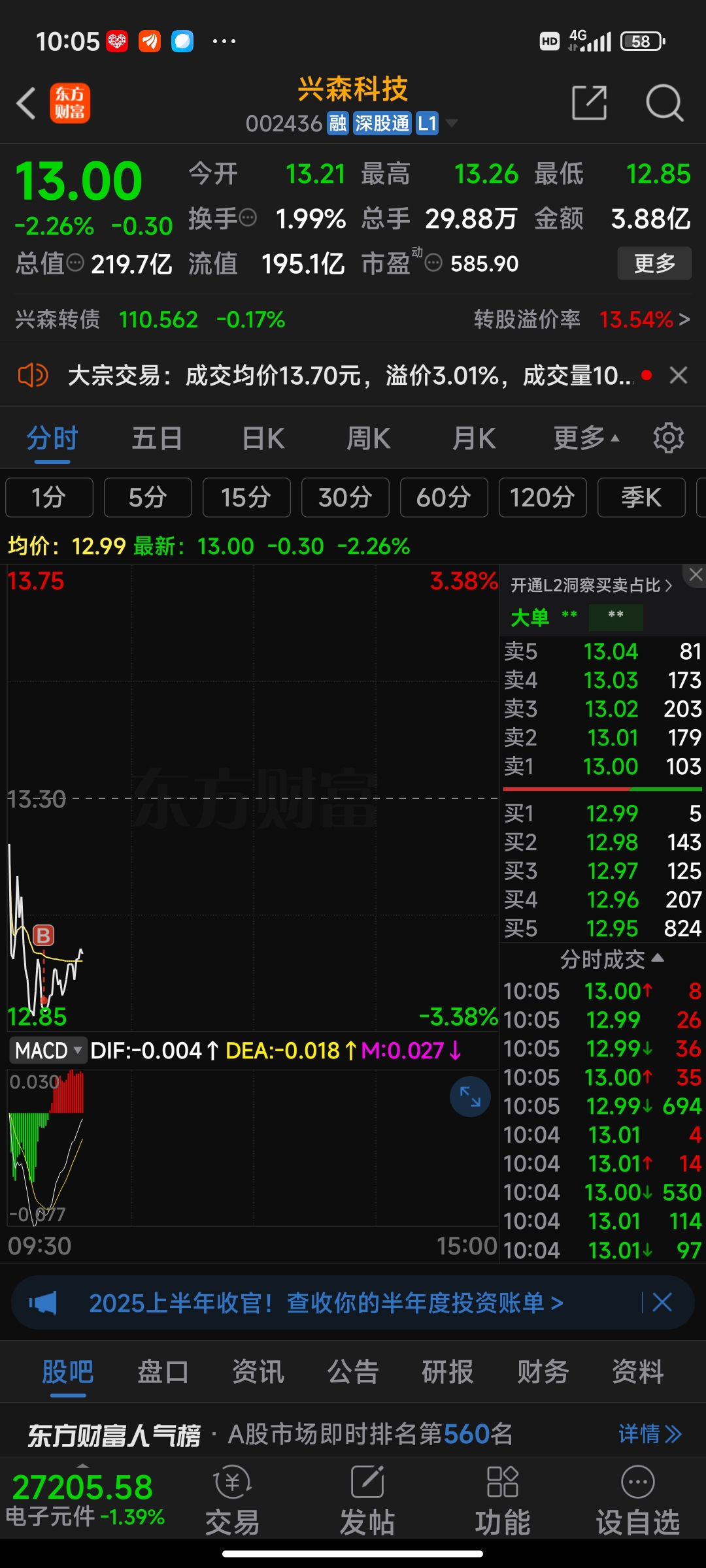Open 交易 trade icon
Image resolution: width=706 pixels, height=1568 pixels.
[233, 1501]
